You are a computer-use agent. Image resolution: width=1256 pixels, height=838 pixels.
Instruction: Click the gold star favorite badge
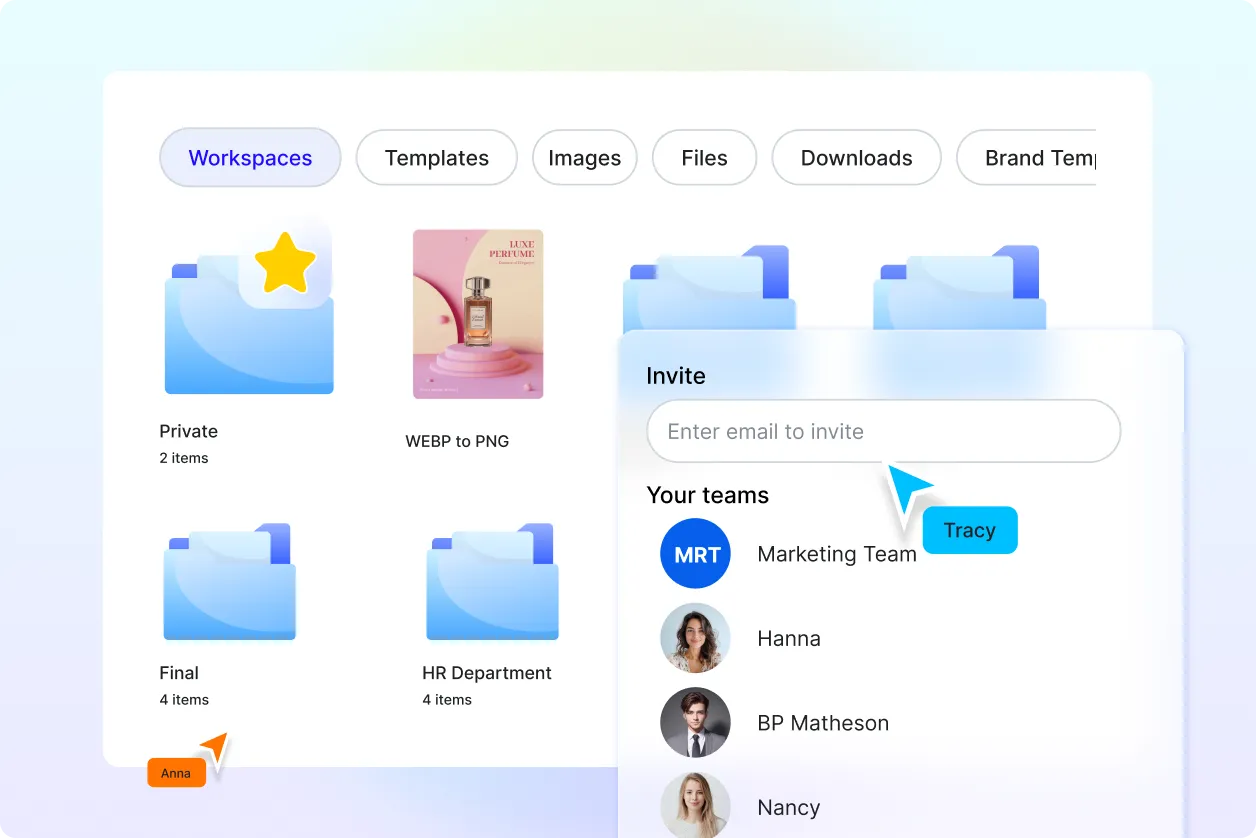click(285, 264)
